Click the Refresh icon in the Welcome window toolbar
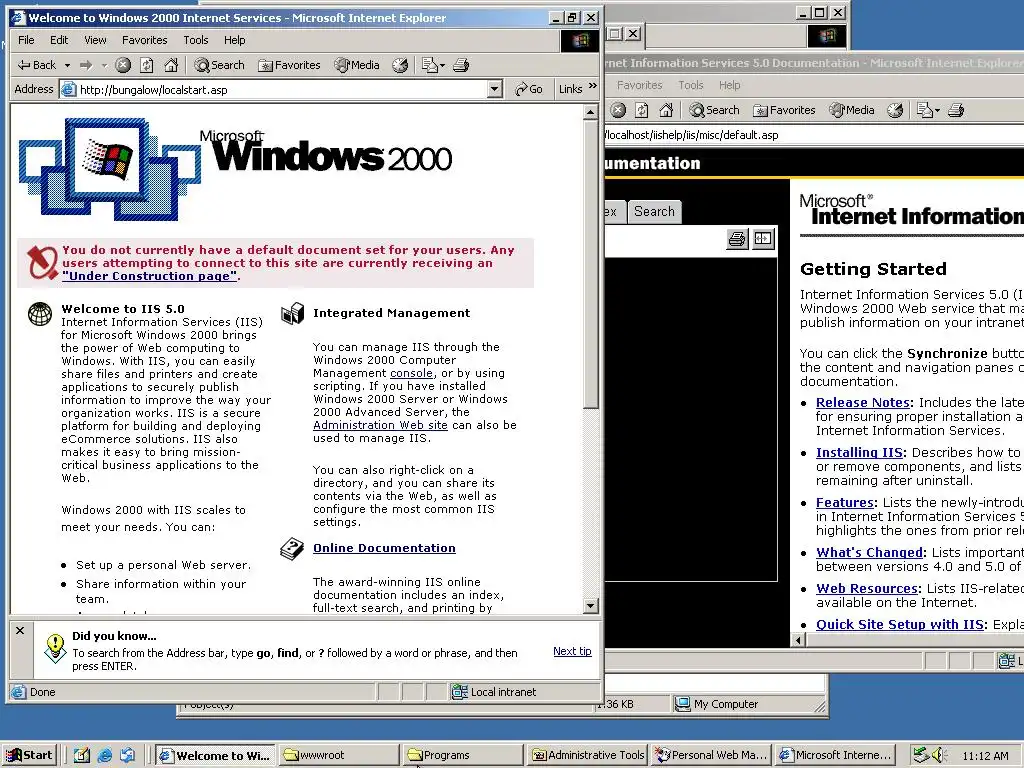This screenshot has width=1024, height=768. point(147,65)
